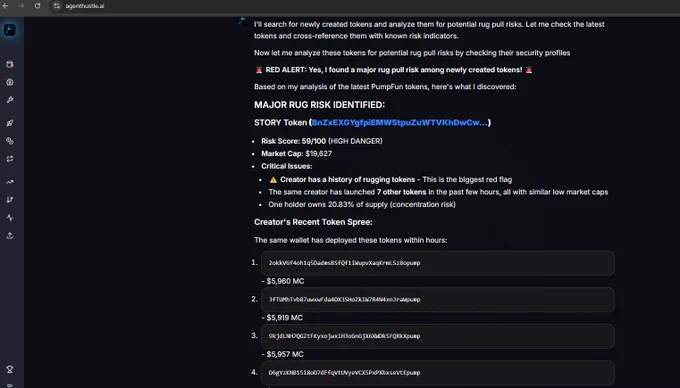Open the trophy icon near sidebar bottom

(10, 369)
